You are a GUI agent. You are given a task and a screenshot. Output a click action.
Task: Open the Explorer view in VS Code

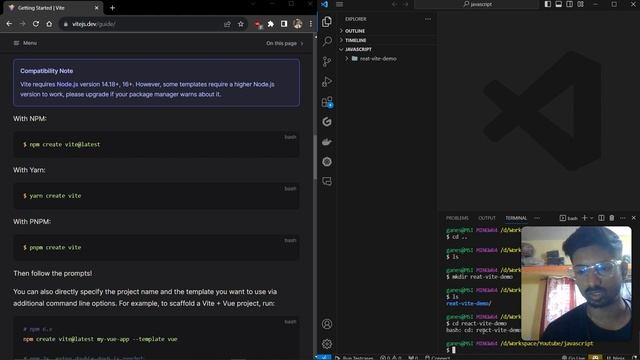[327, 22]
